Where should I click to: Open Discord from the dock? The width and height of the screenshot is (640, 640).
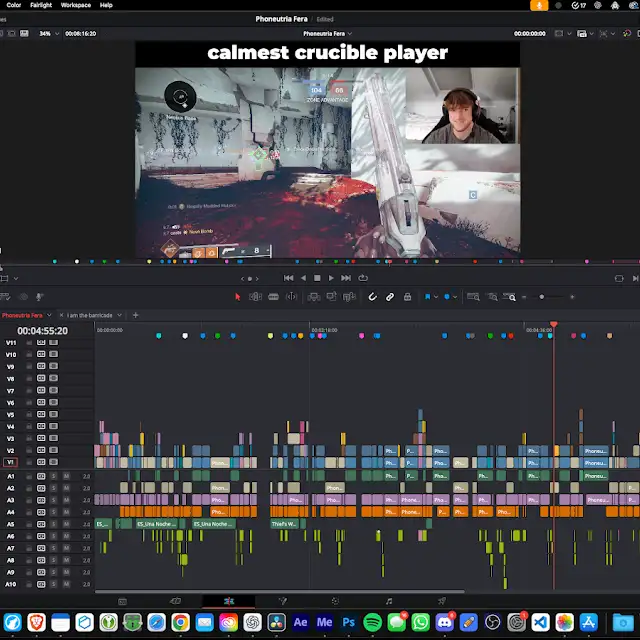click(x=444, y=622)
